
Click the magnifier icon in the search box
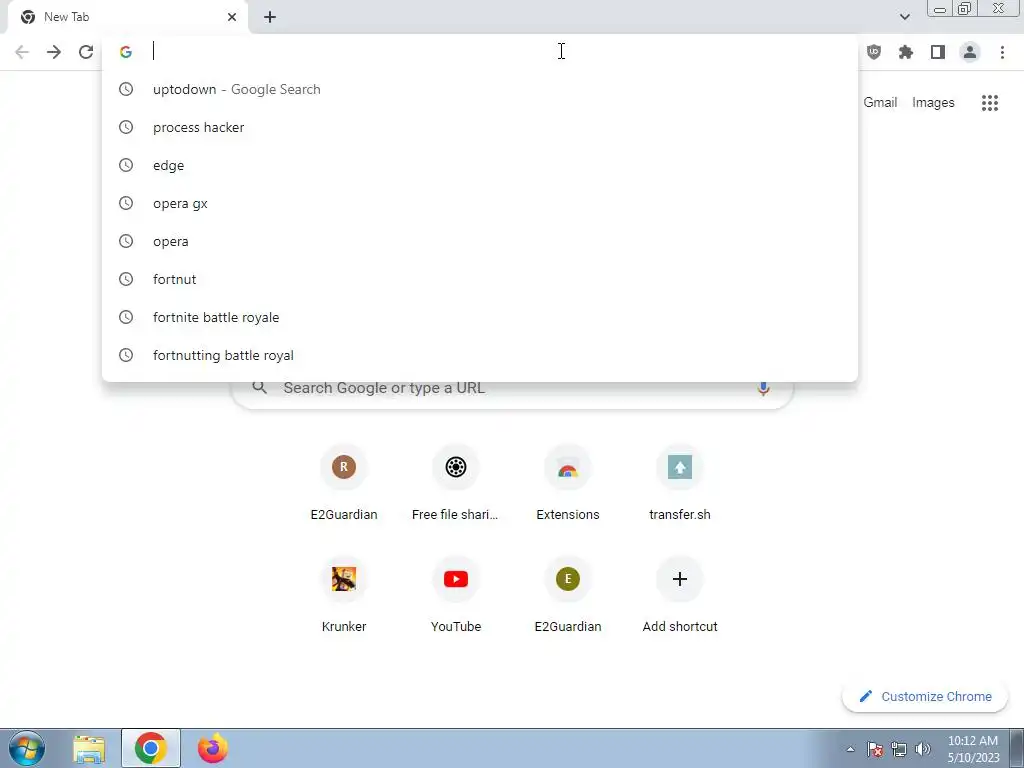point(259,388)
